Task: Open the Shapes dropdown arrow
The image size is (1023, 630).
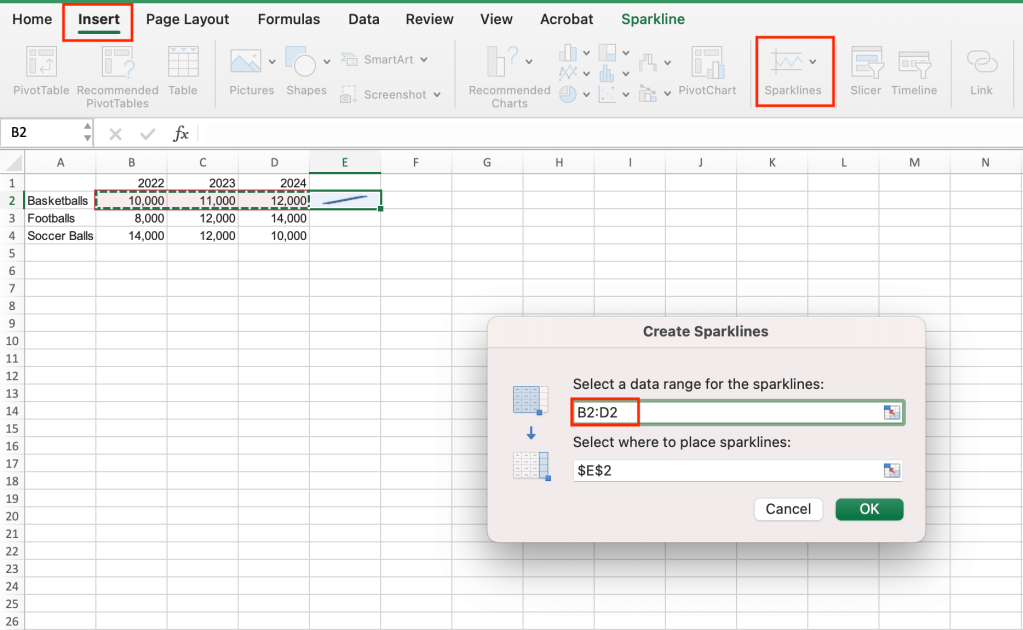Action: point(327,62)
